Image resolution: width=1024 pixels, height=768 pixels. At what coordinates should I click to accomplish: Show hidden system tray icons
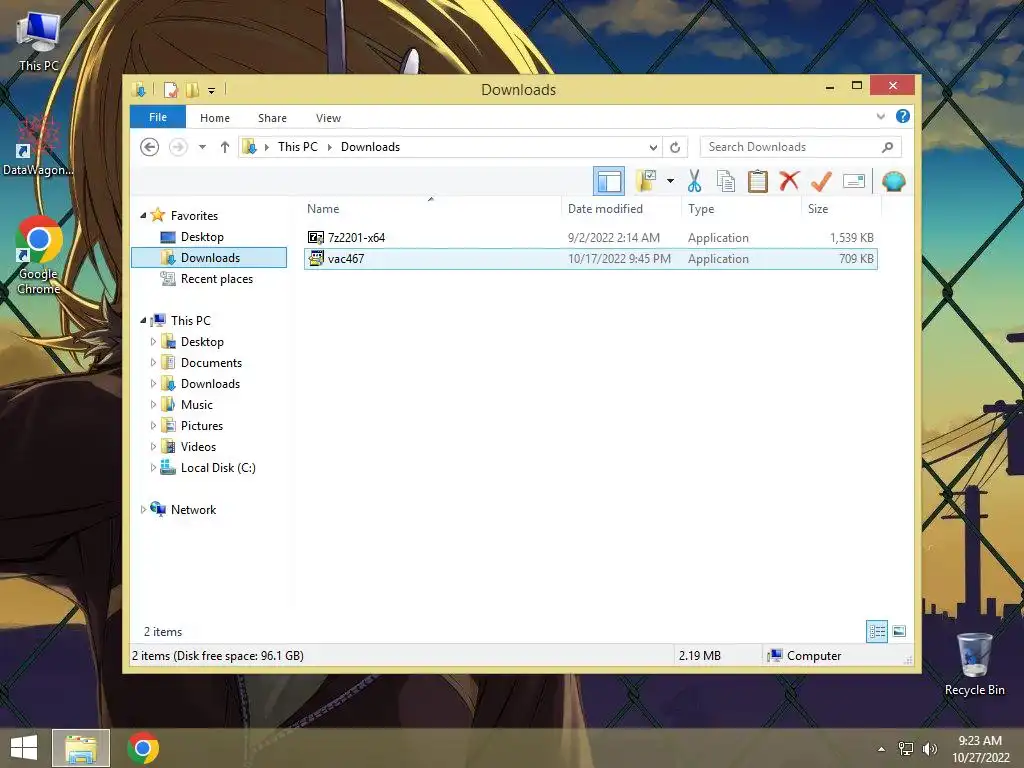(x=881, y=749)
